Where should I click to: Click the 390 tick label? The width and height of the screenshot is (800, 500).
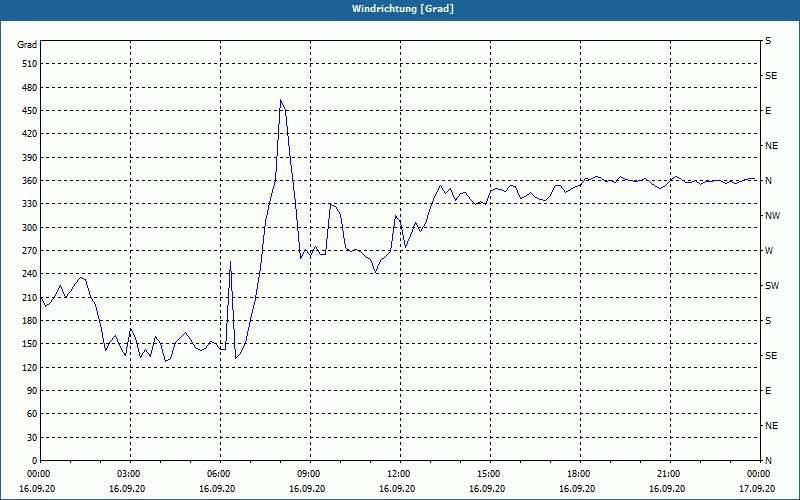[x=30, y=158]
